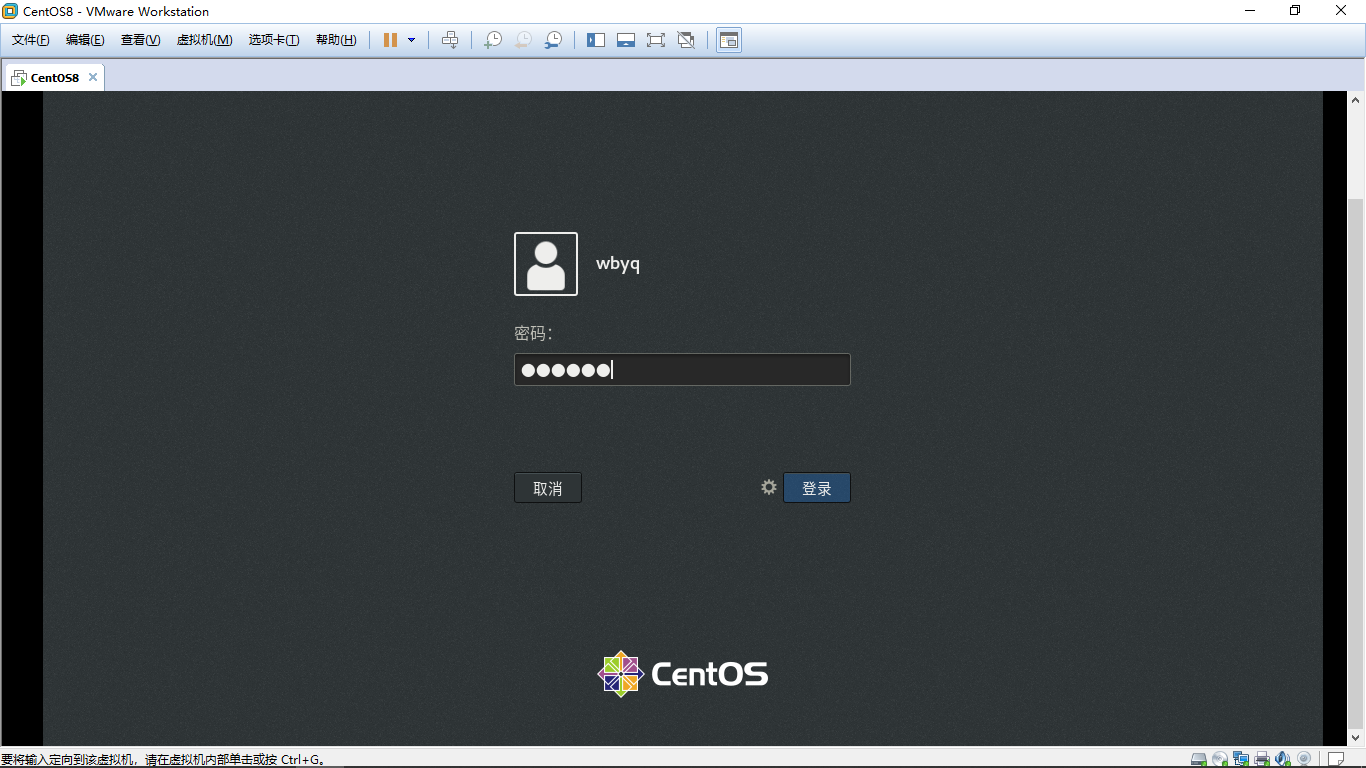This screenshot has width=1366, height=768.
Task: Take a snapshot of the virtual machine
Action: [x=493, y=40]
